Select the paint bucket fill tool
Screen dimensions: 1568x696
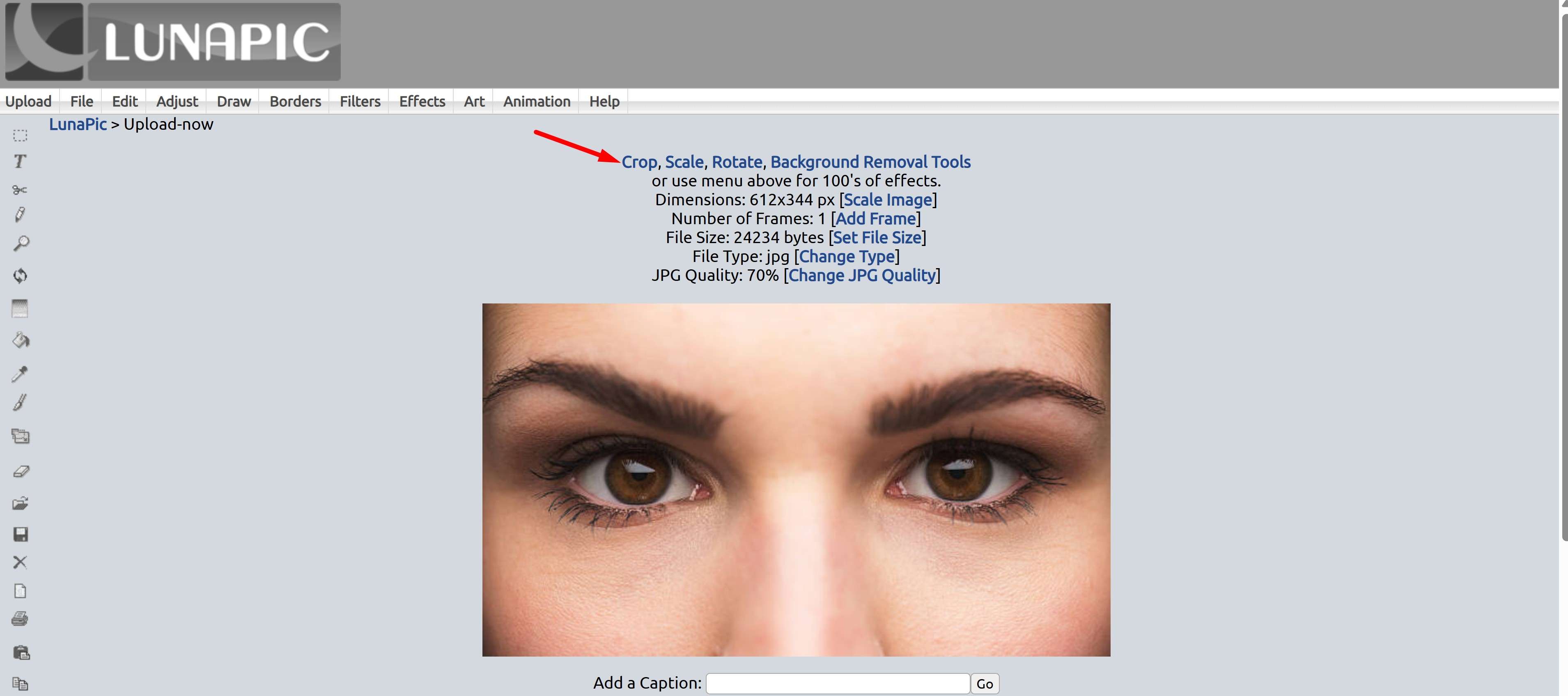[21, 340]
